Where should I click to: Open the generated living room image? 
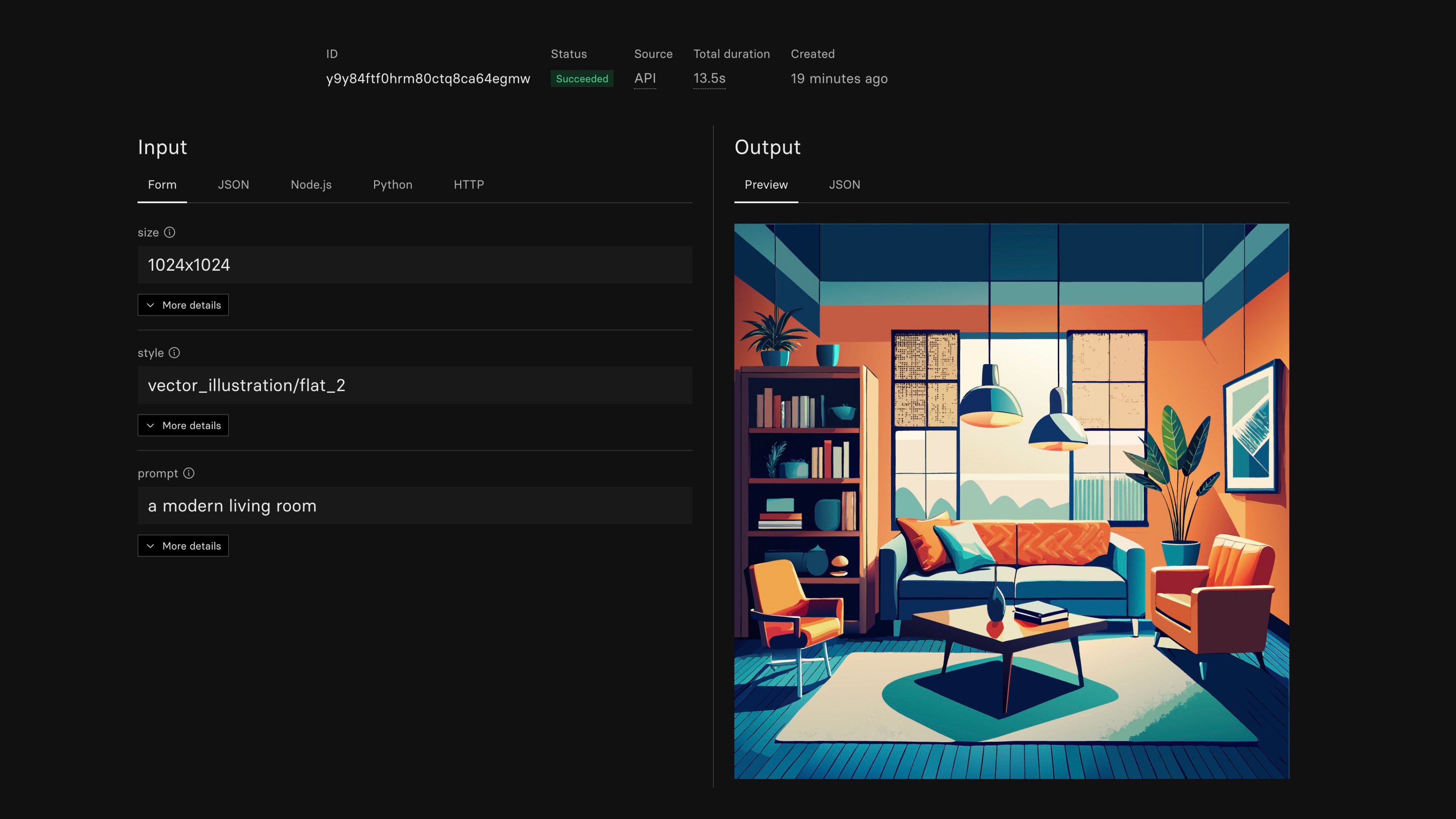click(x=1011, y=501)
